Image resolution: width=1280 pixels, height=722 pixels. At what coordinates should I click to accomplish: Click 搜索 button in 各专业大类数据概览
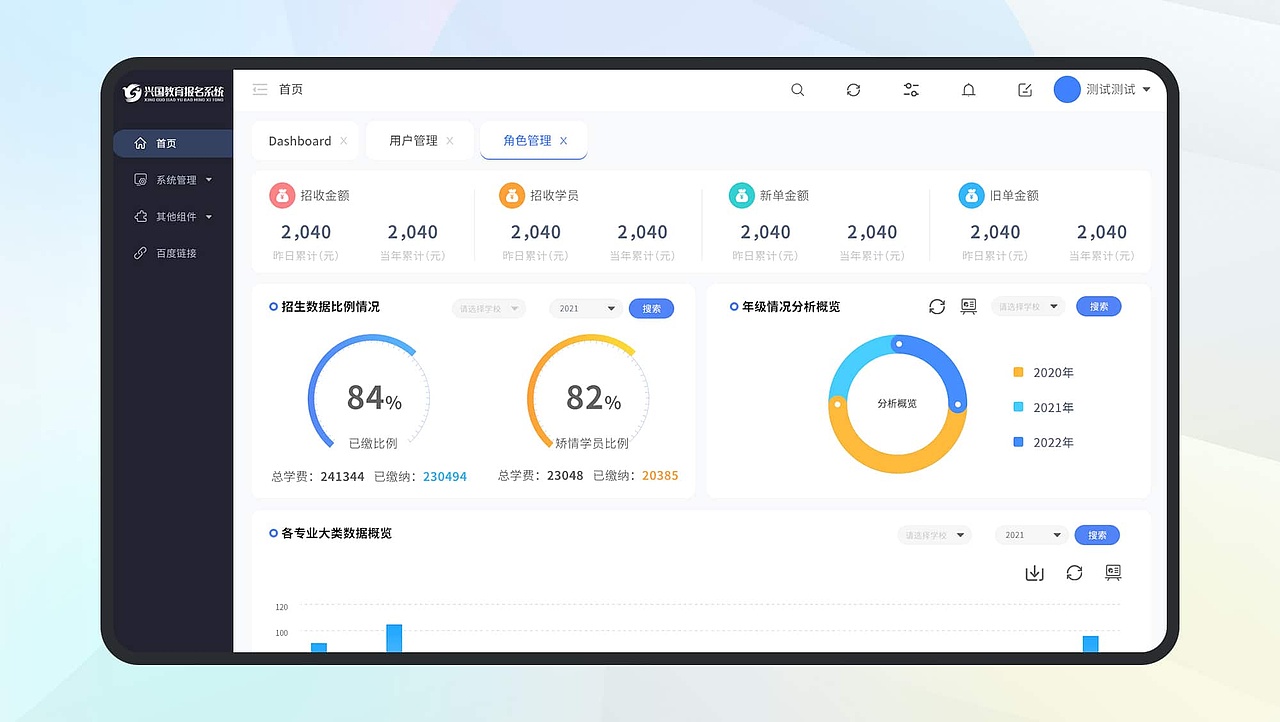[x=1097, y=535]
